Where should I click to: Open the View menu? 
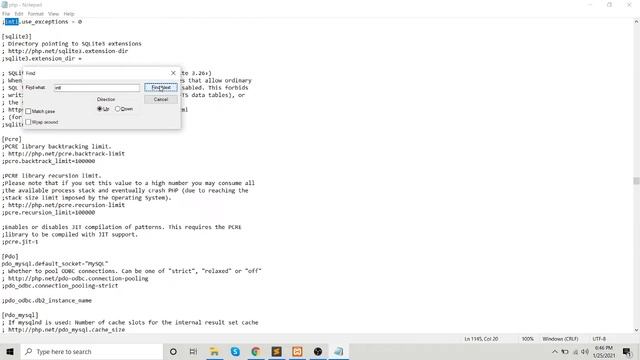click(x=53, y=14)
